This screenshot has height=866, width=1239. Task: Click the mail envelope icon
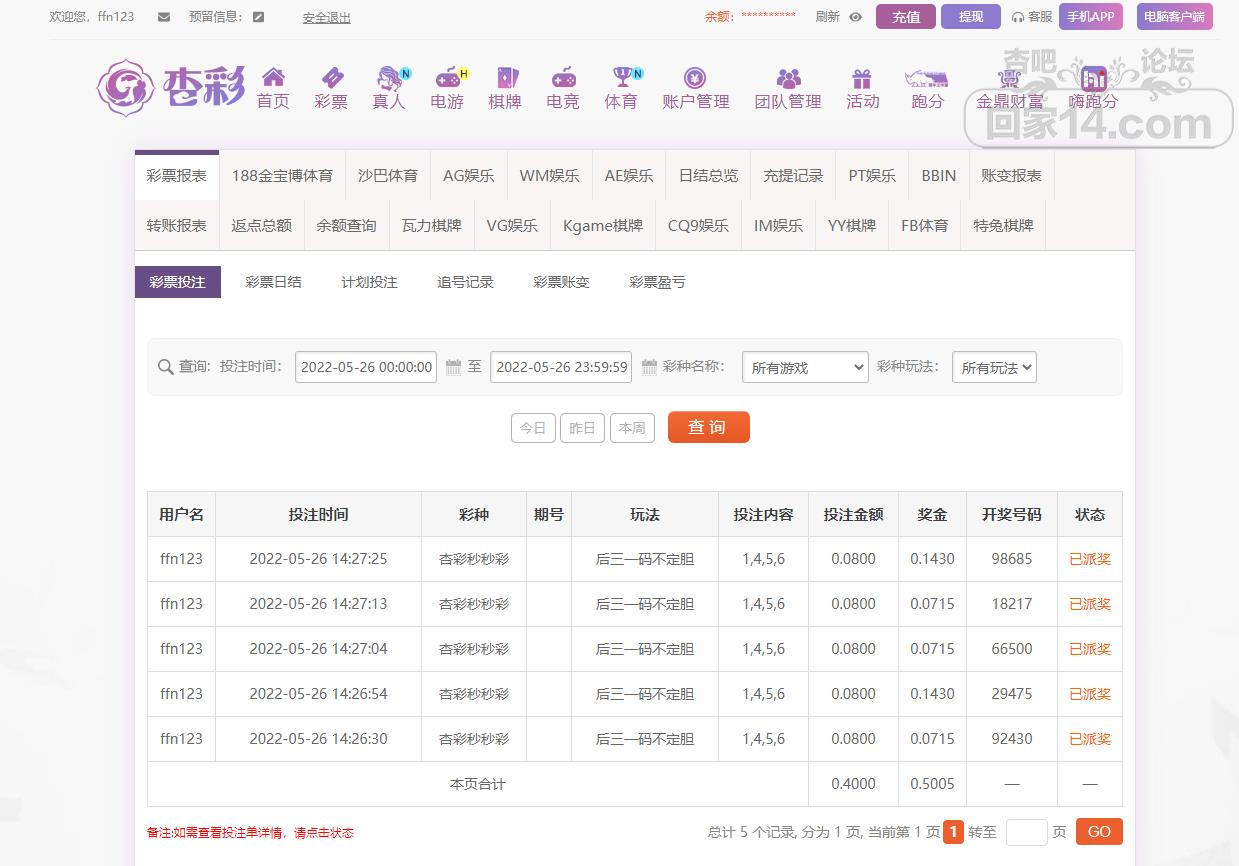pyautogui.click(x=164, y=17)
